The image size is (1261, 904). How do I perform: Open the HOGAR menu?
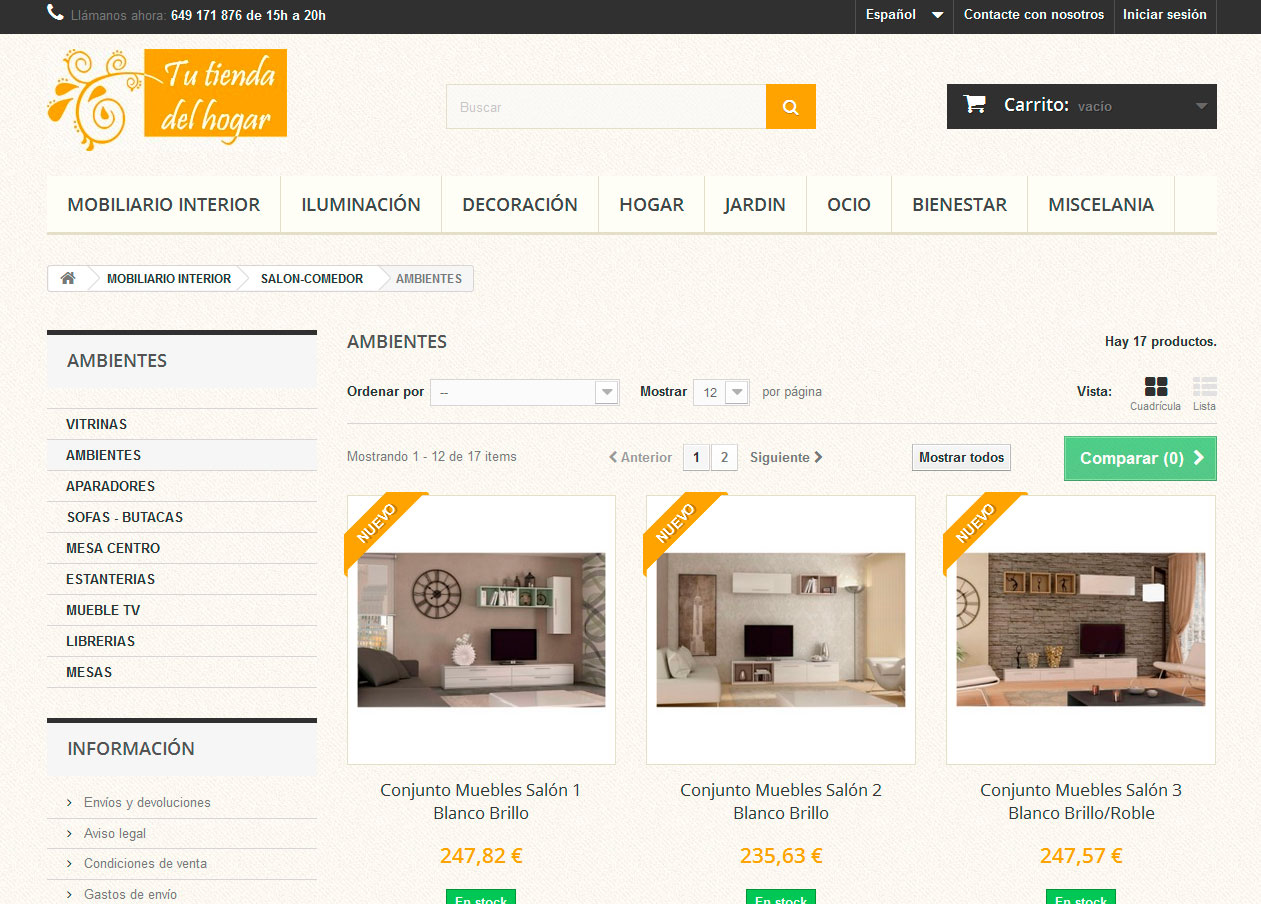652,205
